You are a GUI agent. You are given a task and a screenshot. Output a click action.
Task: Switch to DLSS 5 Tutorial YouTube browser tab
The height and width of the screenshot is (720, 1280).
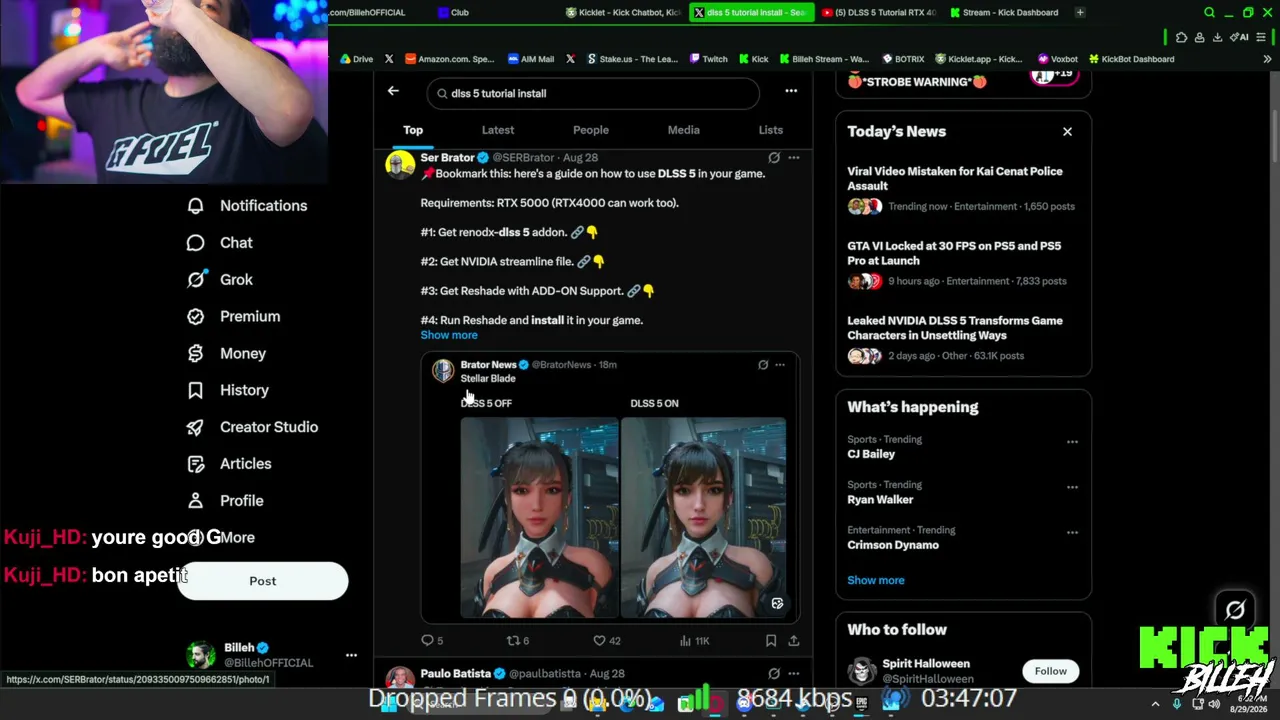(x=878, y=13)
